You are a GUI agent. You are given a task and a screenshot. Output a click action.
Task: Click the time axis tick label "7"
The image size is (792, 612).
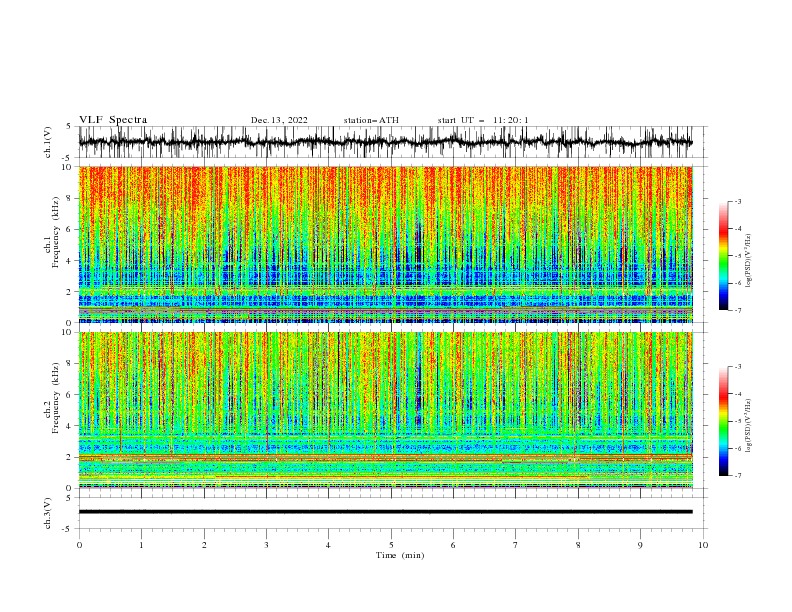click(x=516, y=545)
